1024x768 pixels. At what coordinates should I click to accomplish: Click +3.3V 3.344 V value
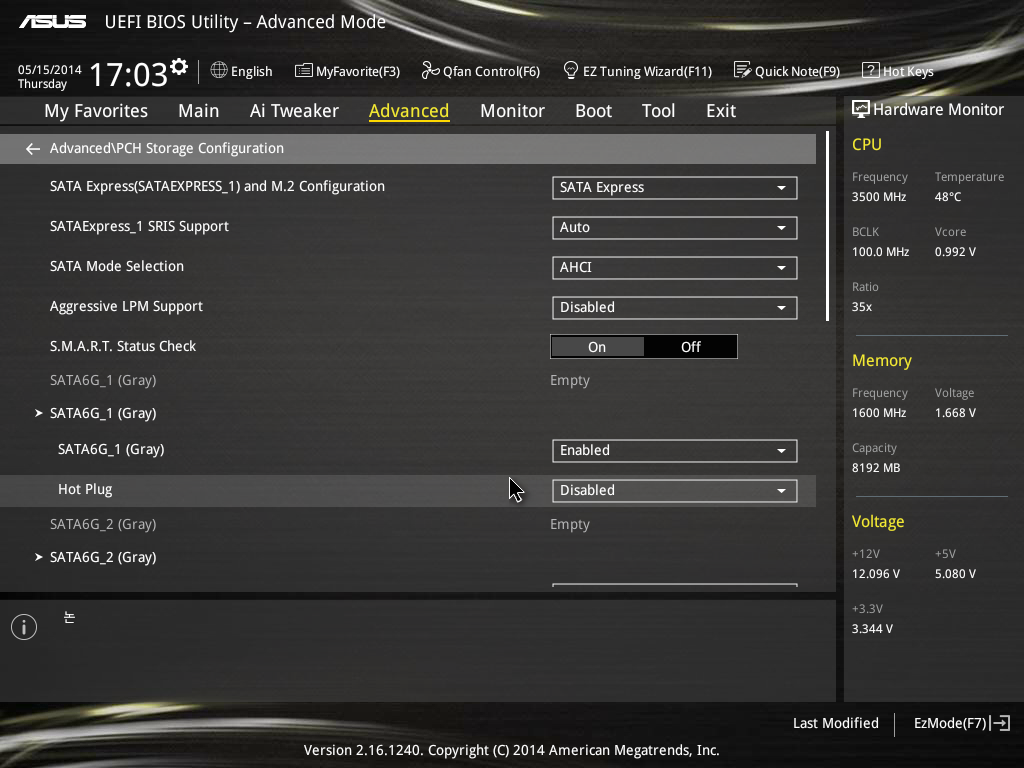click(x=872, y=628)
